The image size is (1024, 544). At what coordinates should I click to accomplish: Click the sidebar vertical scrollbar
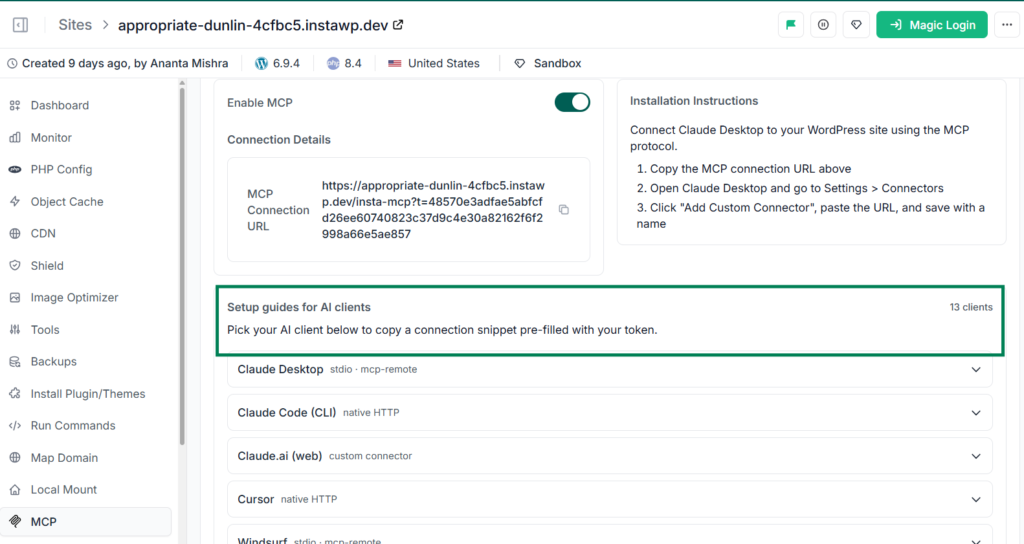tap(182, 264)
